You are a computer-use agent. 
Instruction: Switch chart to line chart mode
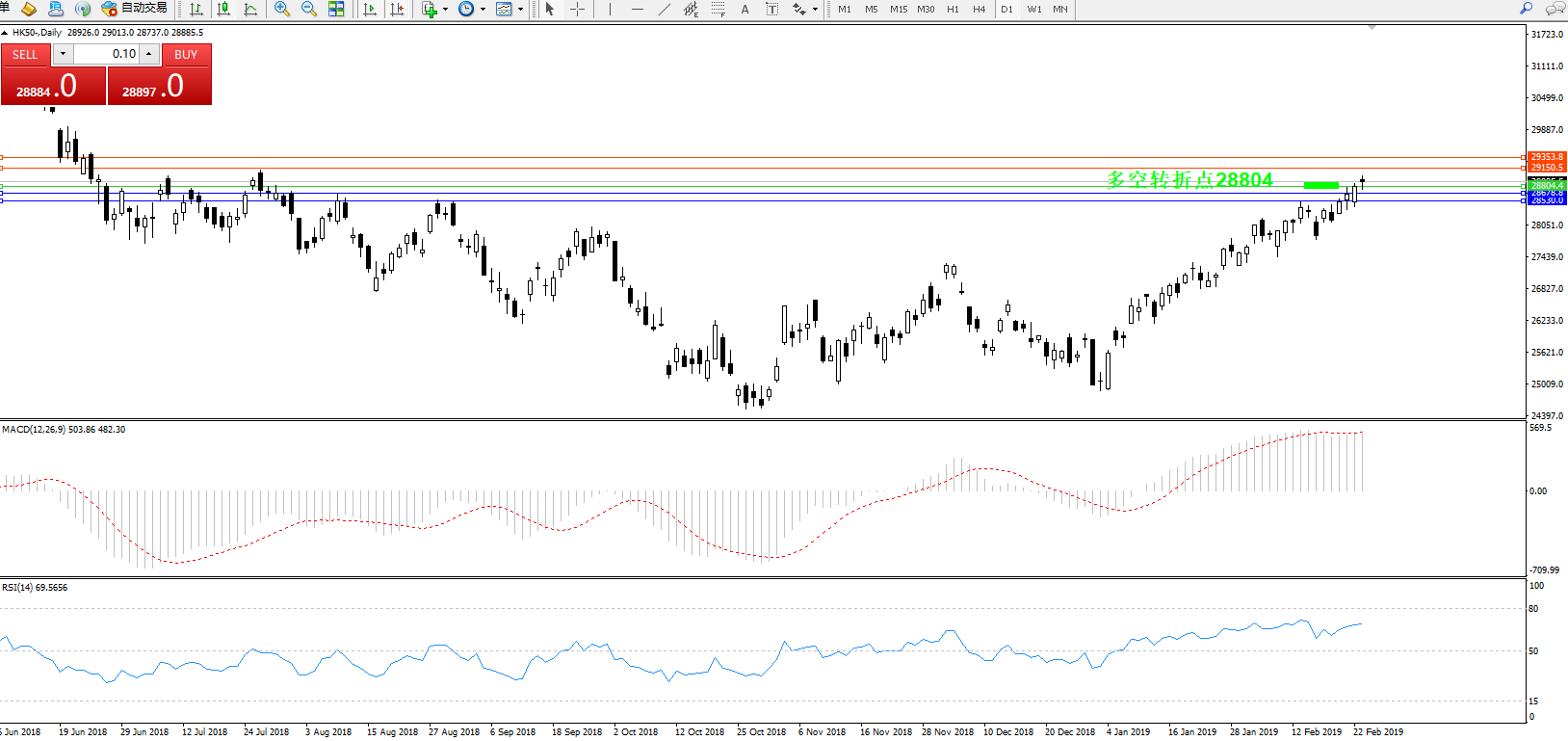pos(250,9)
